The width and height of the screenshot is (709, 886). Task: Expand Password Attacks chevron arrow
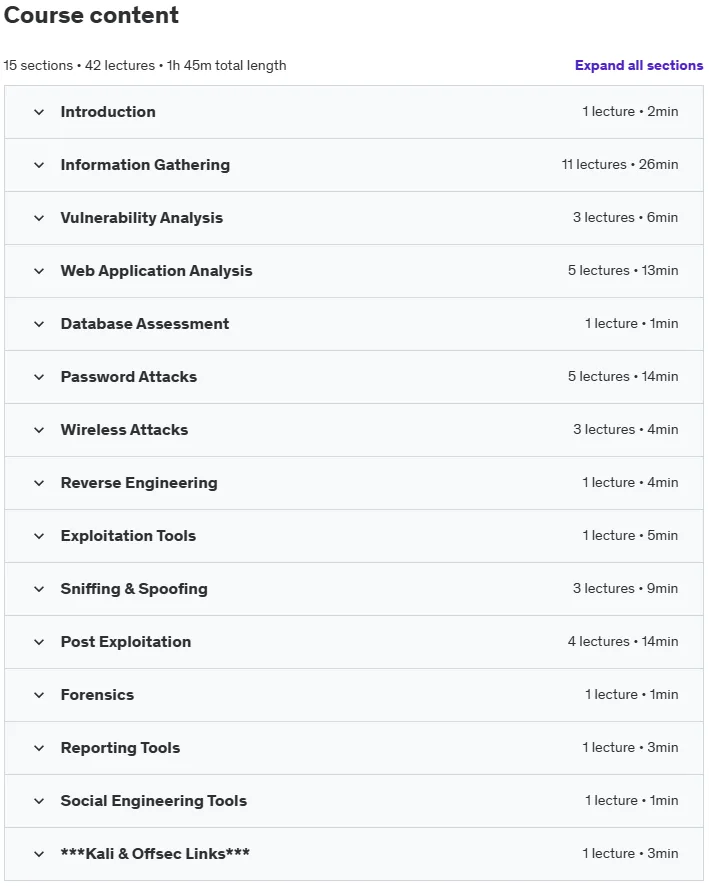(x=39, y=377)
